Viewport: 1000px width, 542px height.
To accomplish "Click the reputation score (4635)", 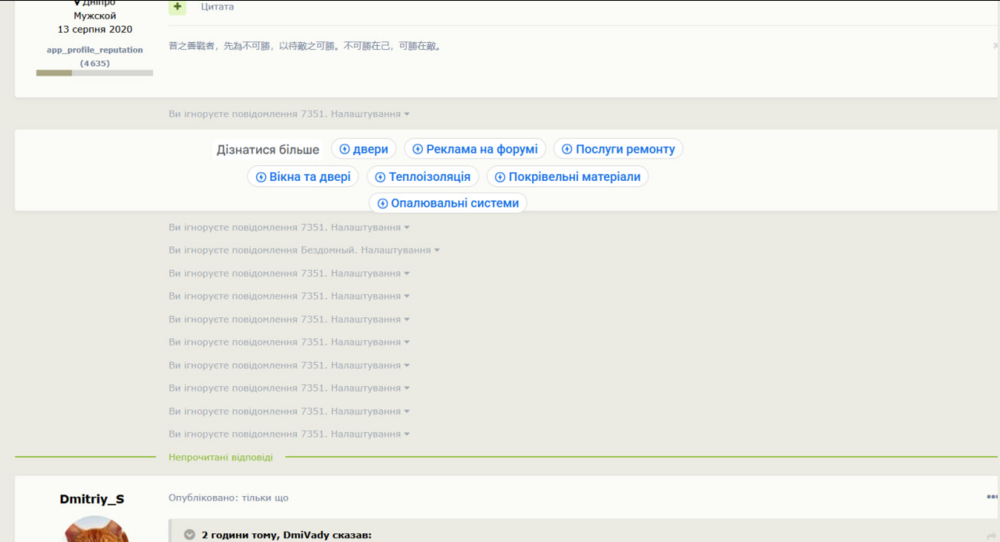I will (x=94, y=63).
